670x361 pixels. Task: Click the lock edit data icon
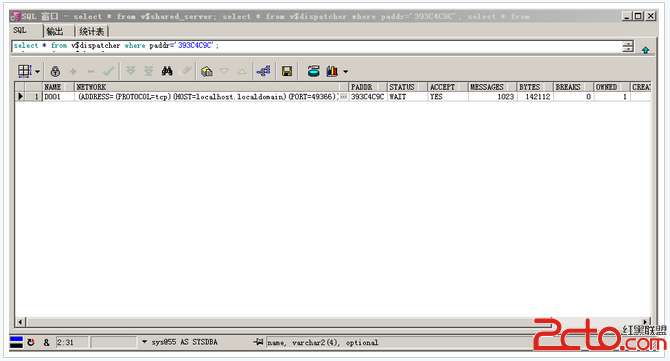pyautogui.click(x=55, y=71)
